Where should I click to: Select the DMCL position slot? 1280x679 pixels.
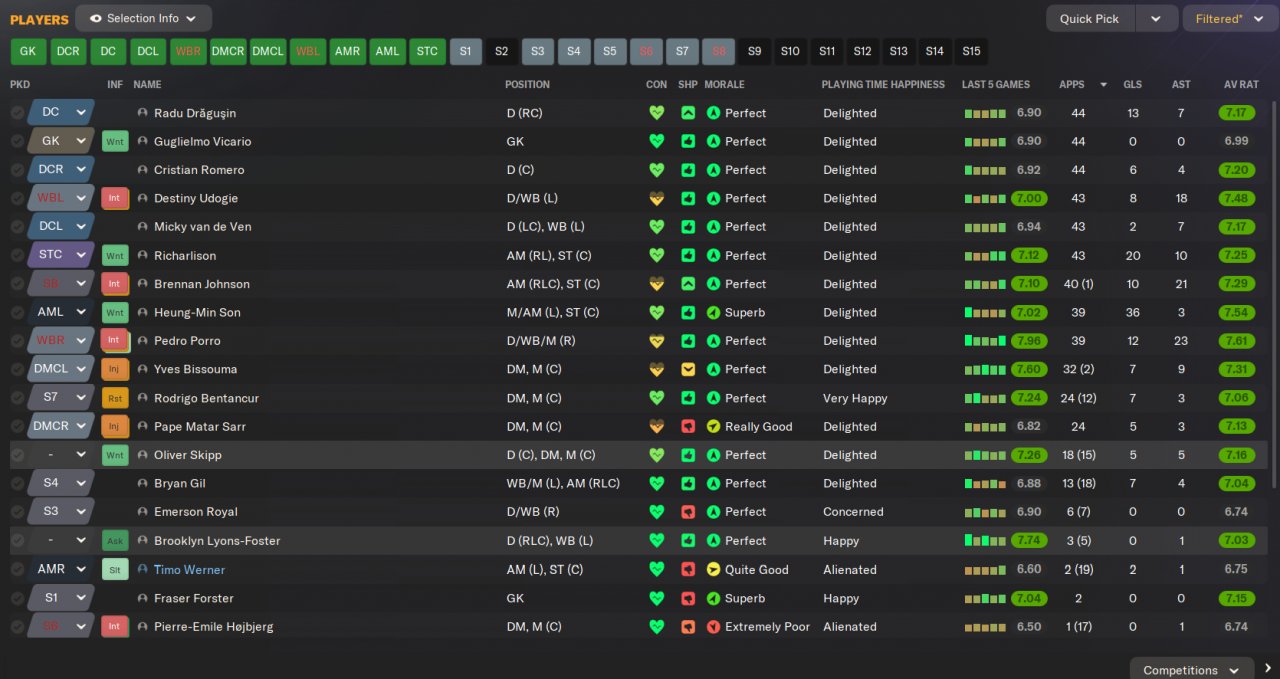(x=268, y=51)
